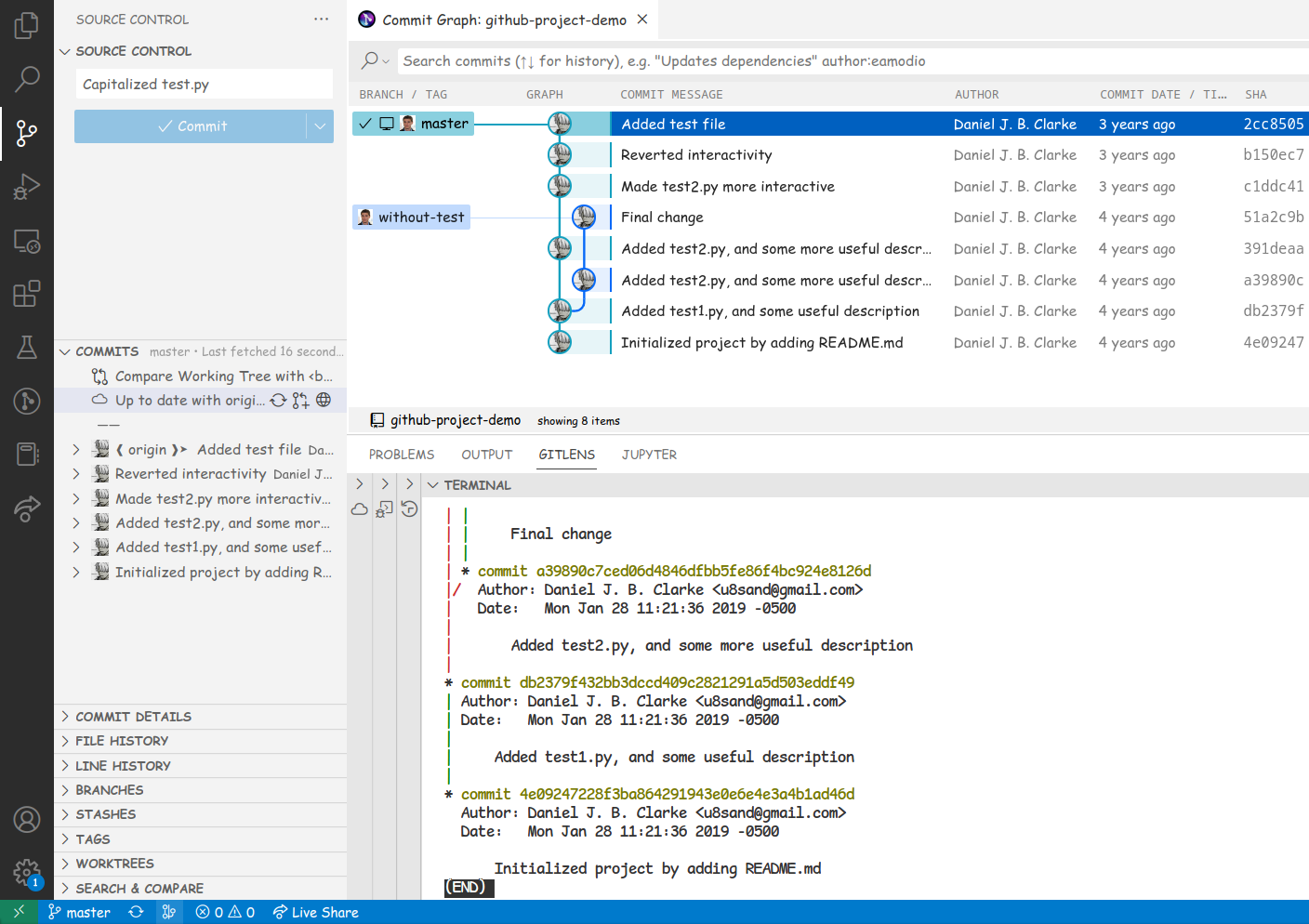The image size is (1309, 924).
Task: Open Run and Debug view
Action: pos(27,187)
